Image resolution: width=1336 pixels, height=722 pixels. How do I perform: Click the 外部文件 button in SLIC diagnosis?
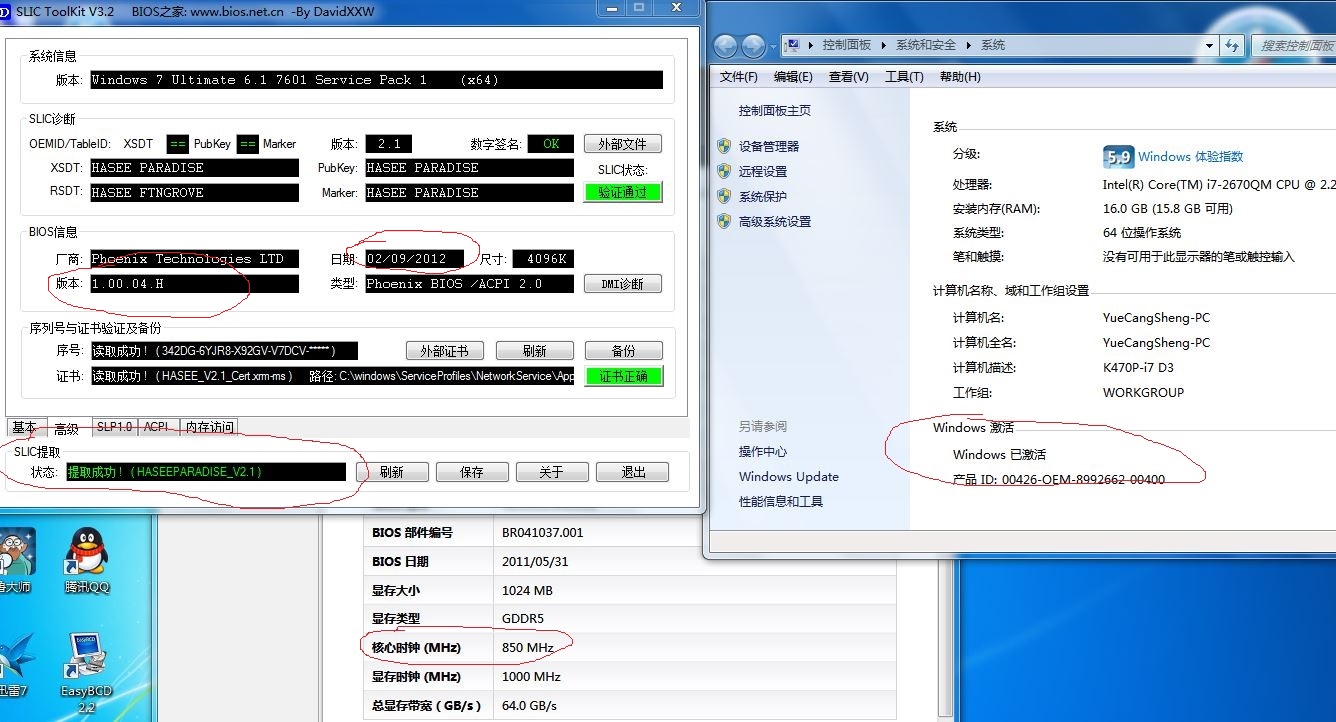[623, 144]
